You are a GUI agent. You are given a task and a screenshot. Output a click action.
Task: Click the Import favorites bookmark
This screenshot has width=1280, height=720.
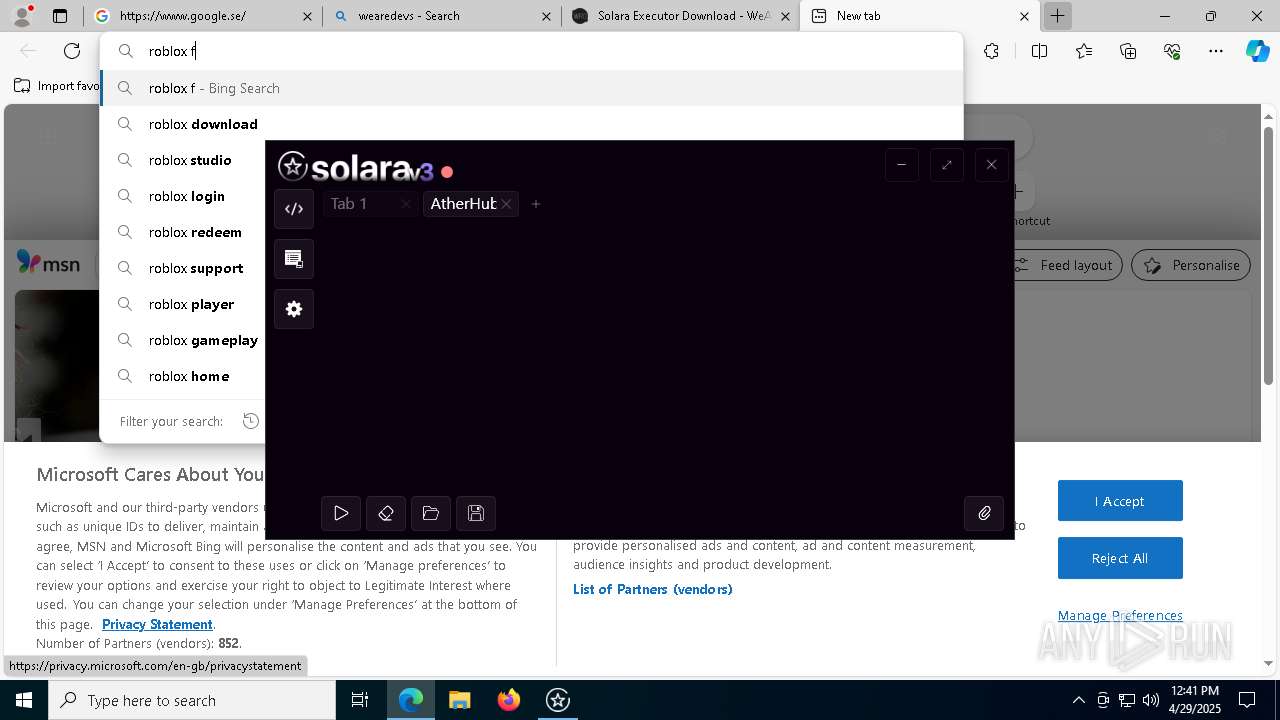tap(56, 86)
